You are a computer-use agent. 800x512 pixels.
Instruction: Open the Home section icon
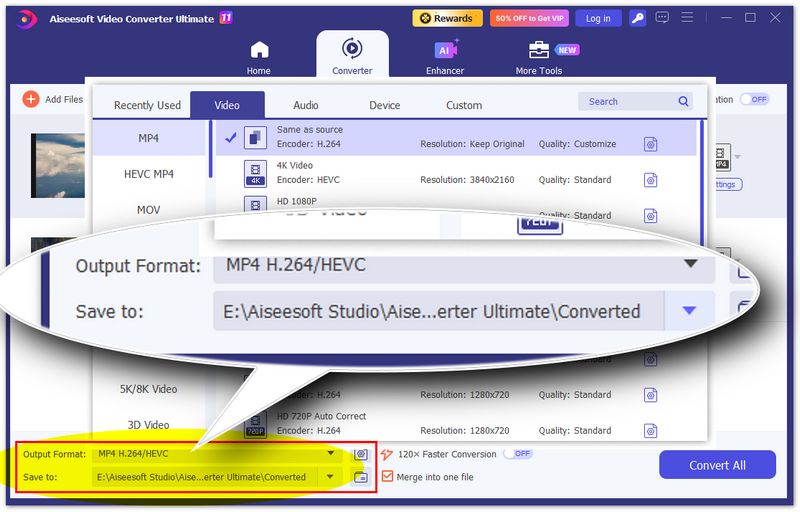tap(259, 51)
